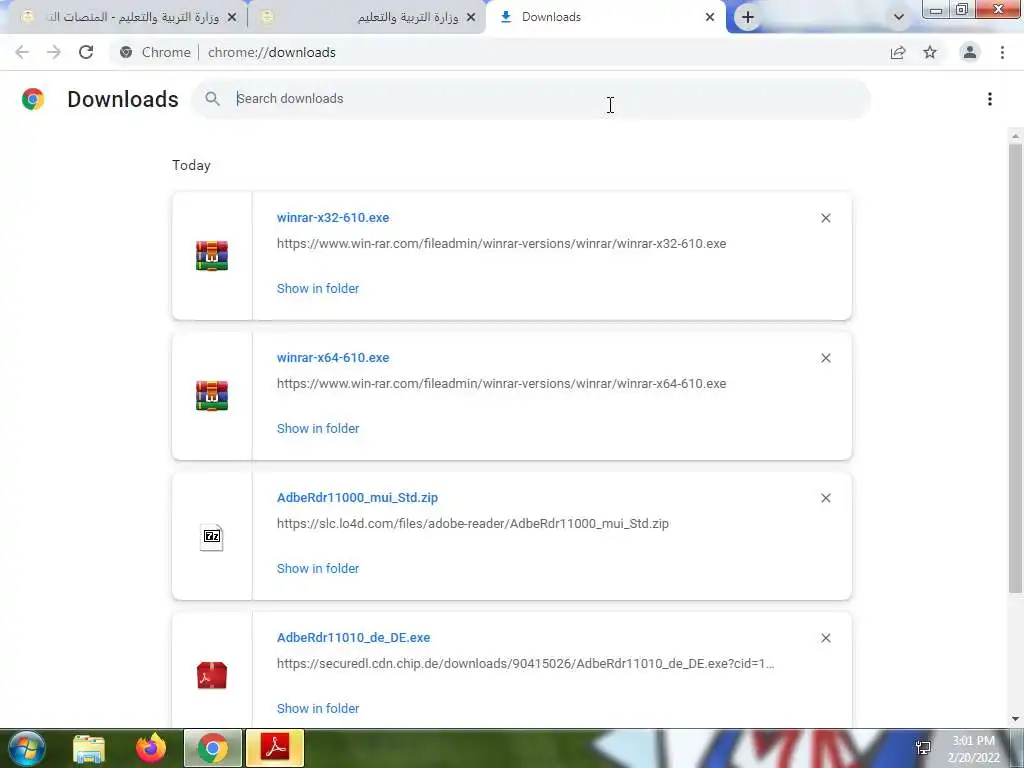Open the AdbeRdr11000_mui_Std.zip file link
The image size is (1024, 768).
[357, 498]
